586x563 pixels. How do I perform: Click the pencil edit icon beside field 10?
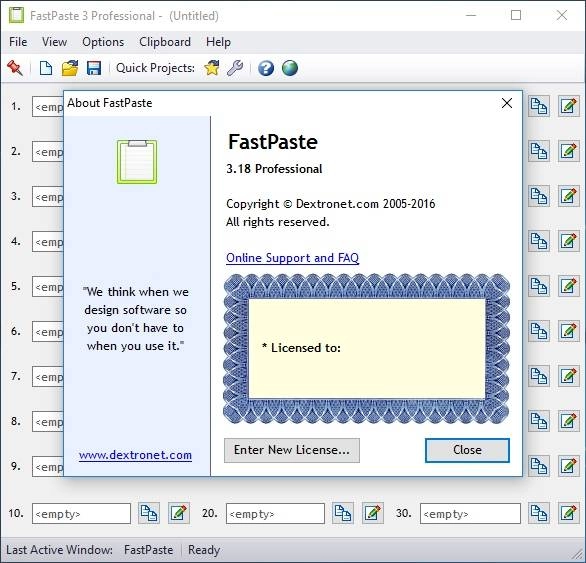pos(179,513)
